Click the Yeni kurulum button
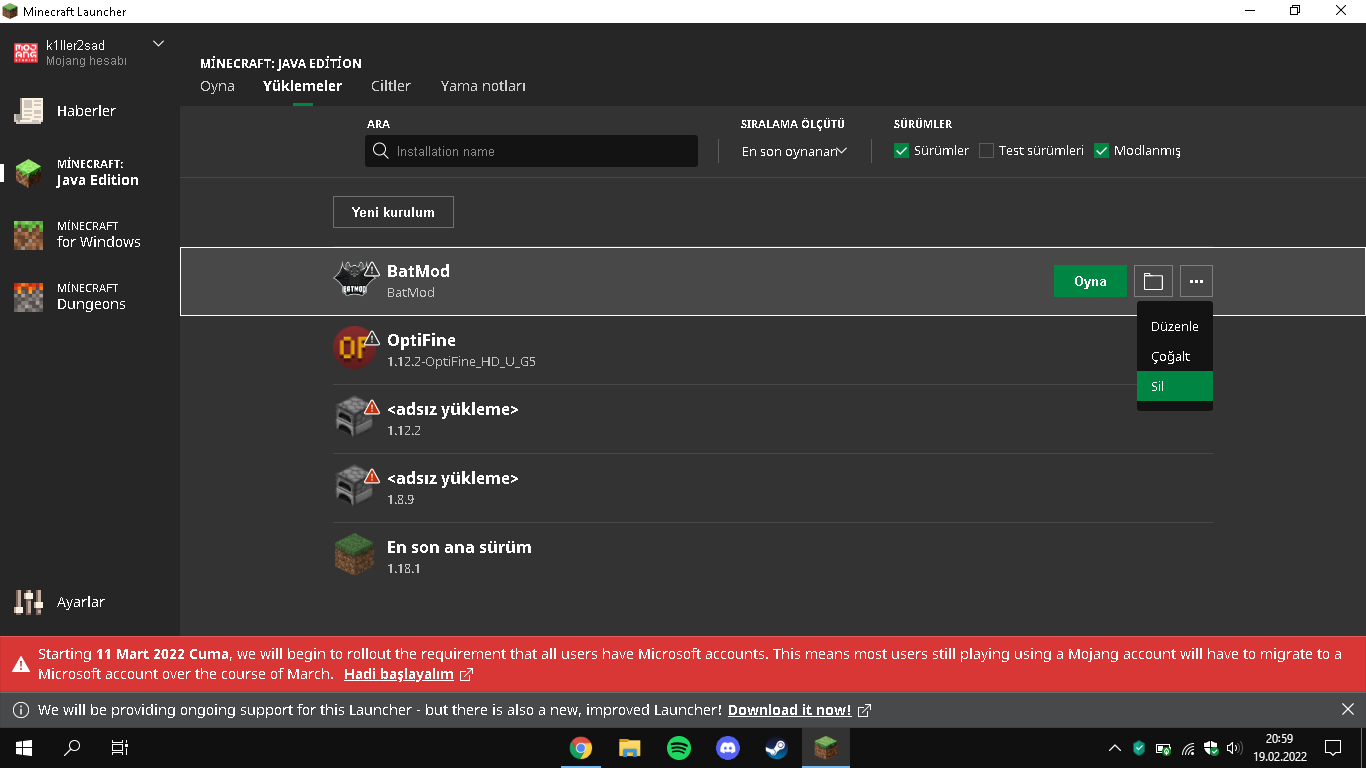Image resolution: width=1366 pixels, height=768 pixels. click(393, 212)
